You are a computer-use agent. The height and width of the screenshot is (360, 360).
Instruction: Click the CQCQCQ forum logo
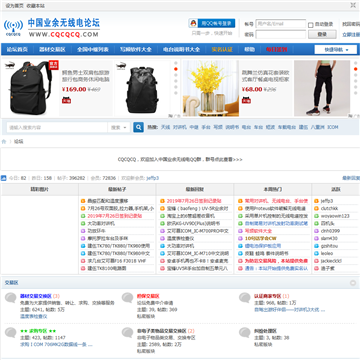52,27
